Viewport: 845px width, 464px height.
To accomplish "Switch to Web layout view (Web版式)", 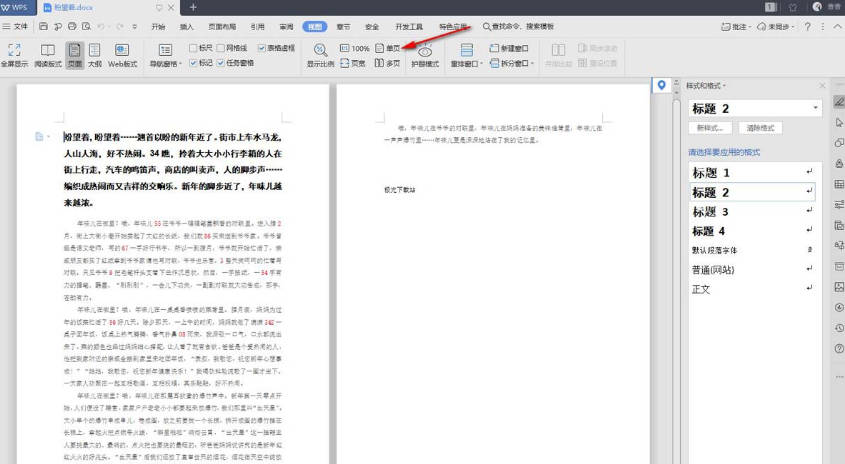I will tap(122, 55).
